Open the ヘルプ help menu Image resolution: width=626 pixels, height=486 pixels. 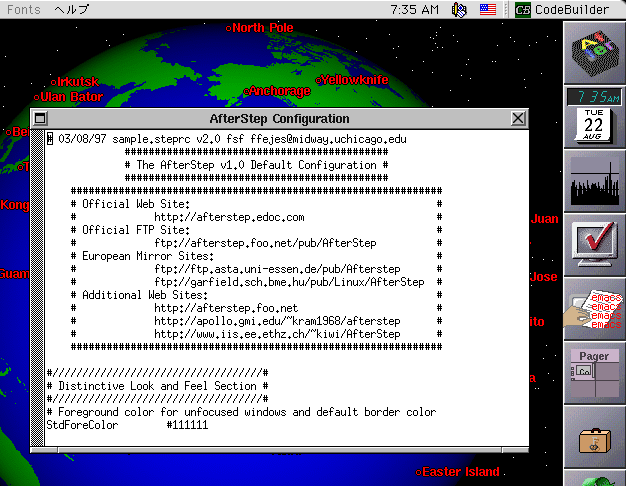click(72, 9)
